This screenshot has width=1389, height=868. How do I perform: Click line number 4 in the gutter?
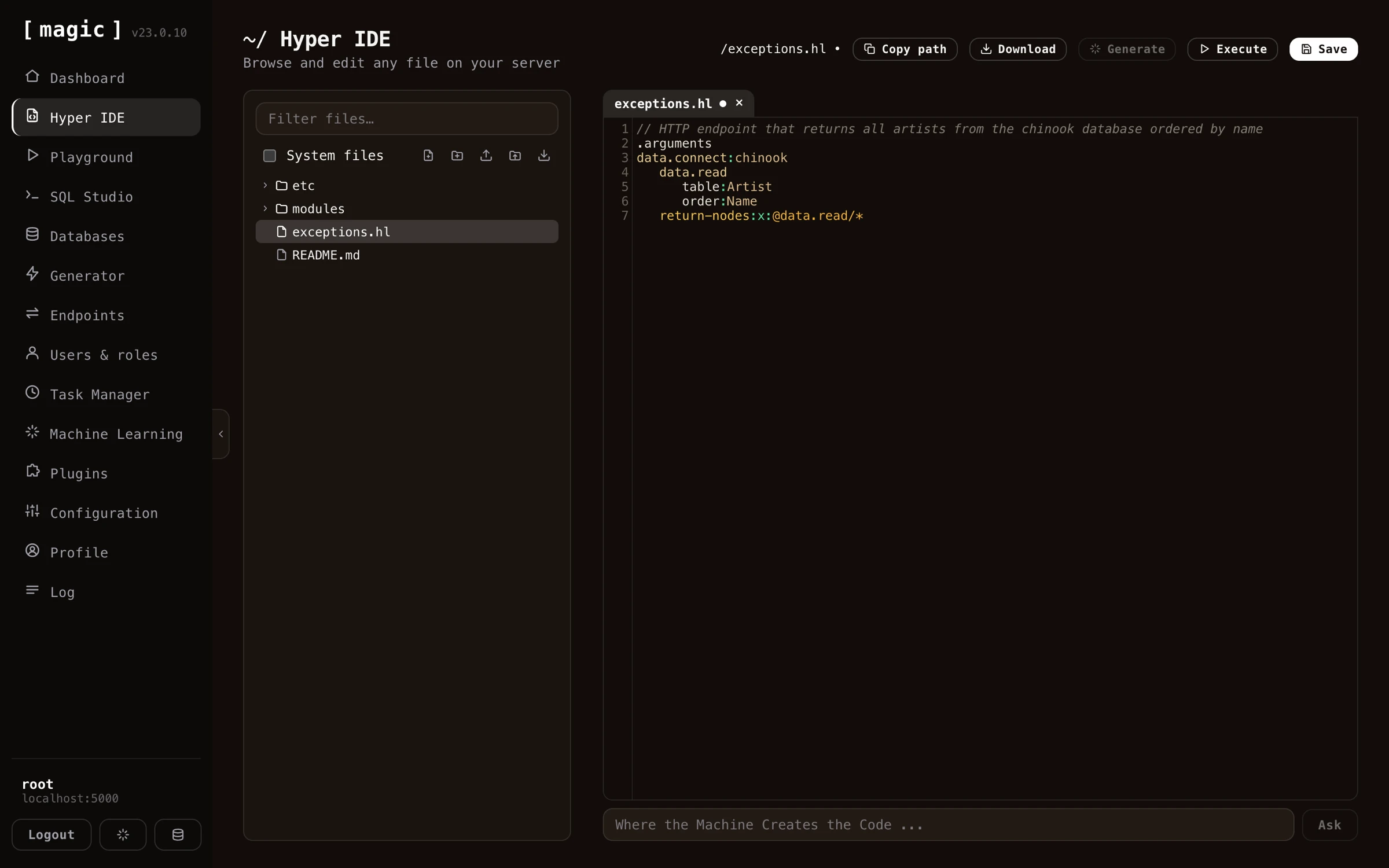click(x=624, y=172)
